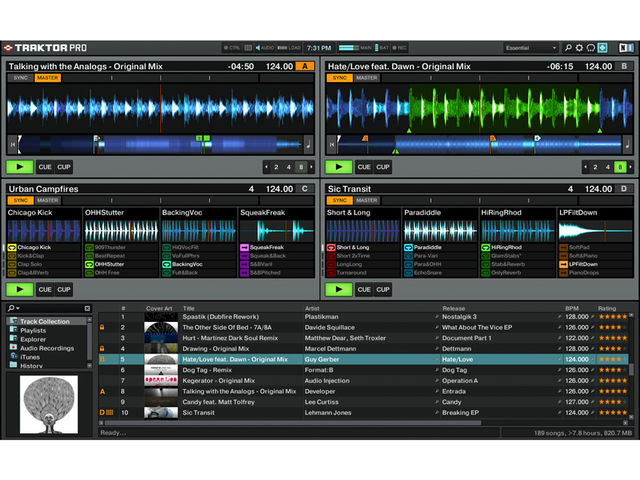640x480 pixels.
Task: Open the browser search options dropdown arrow
Action: pos(18,308)
